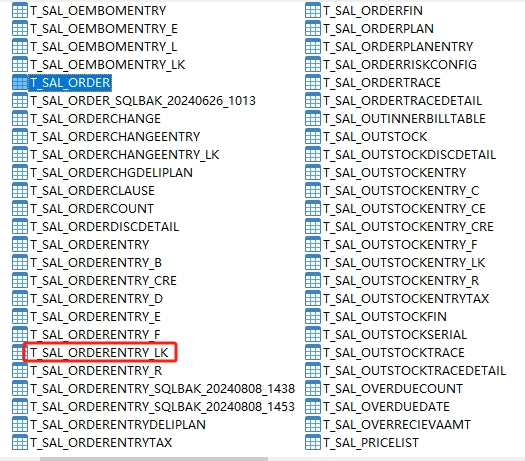Select T_SAL_OVERRECIEVAAMT table entry
Image resolution: width=525 pixels, height=461 pixels.
click(397, 425)
